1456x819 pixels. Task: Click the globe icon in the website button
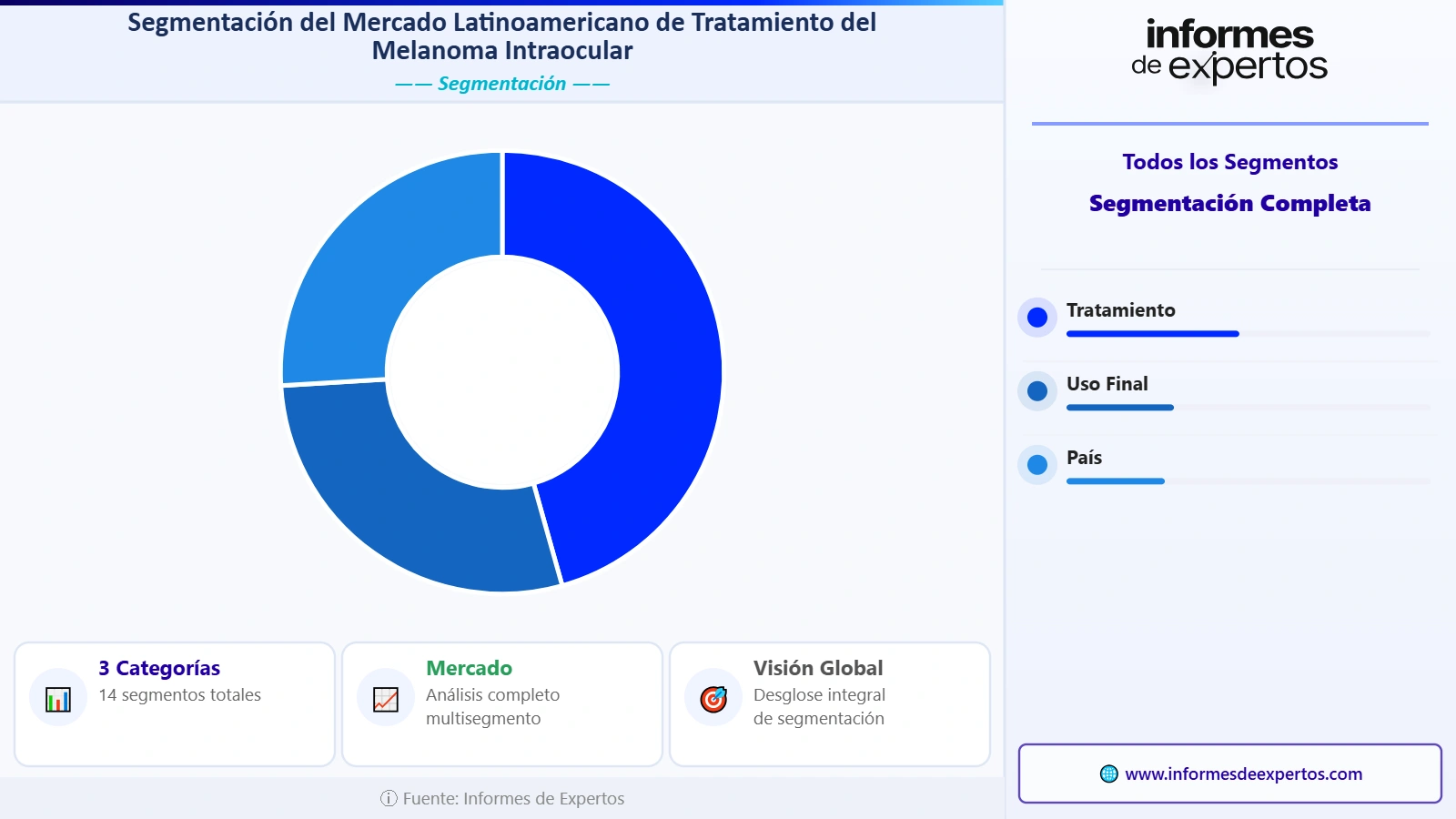1108,773
